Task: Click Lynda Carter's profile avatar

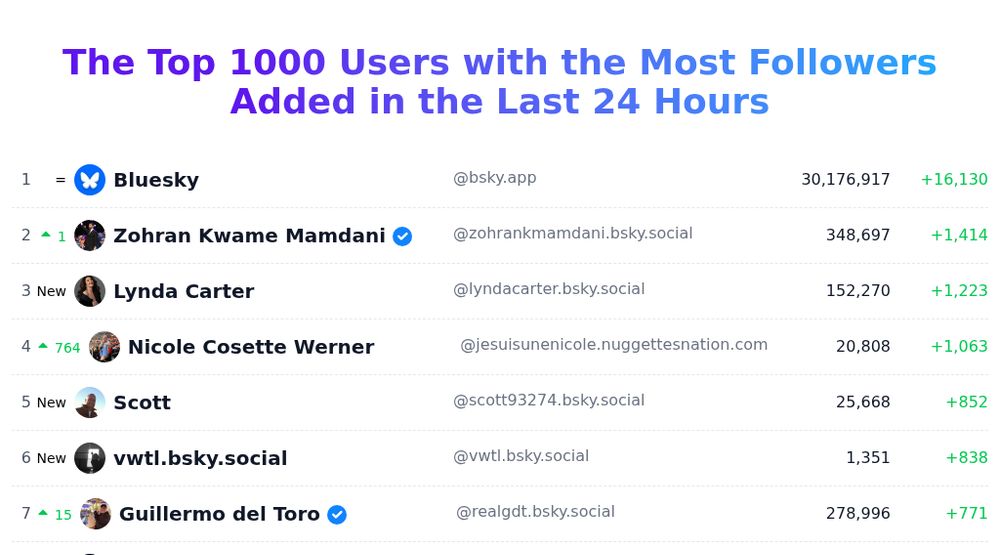Action: (90, 291)
